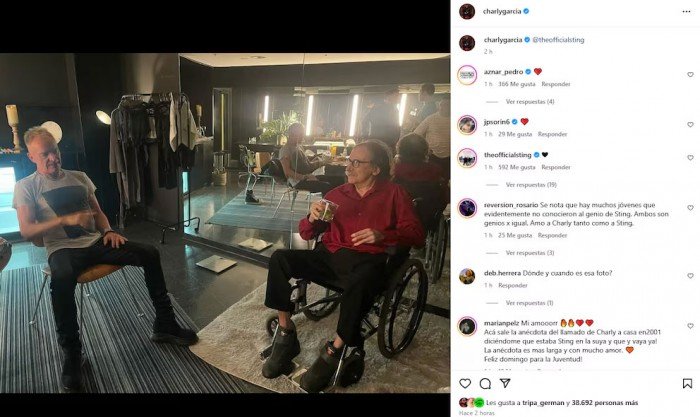The image size is (700, 417).
Task: Open the Sting and Charly photo
Action: click(225, 223)
